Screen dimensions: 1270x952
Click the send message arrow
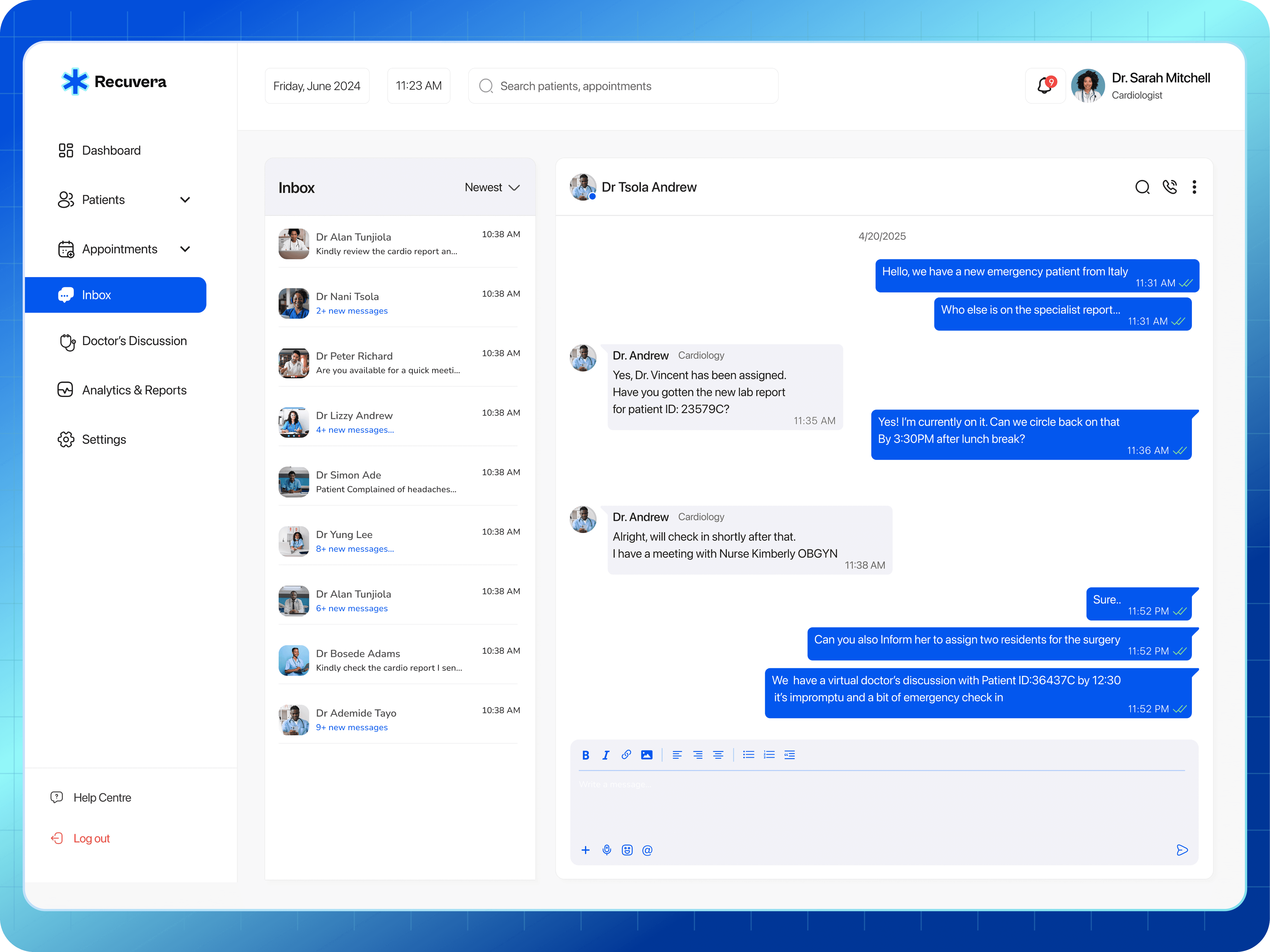tap(1182, 850)
